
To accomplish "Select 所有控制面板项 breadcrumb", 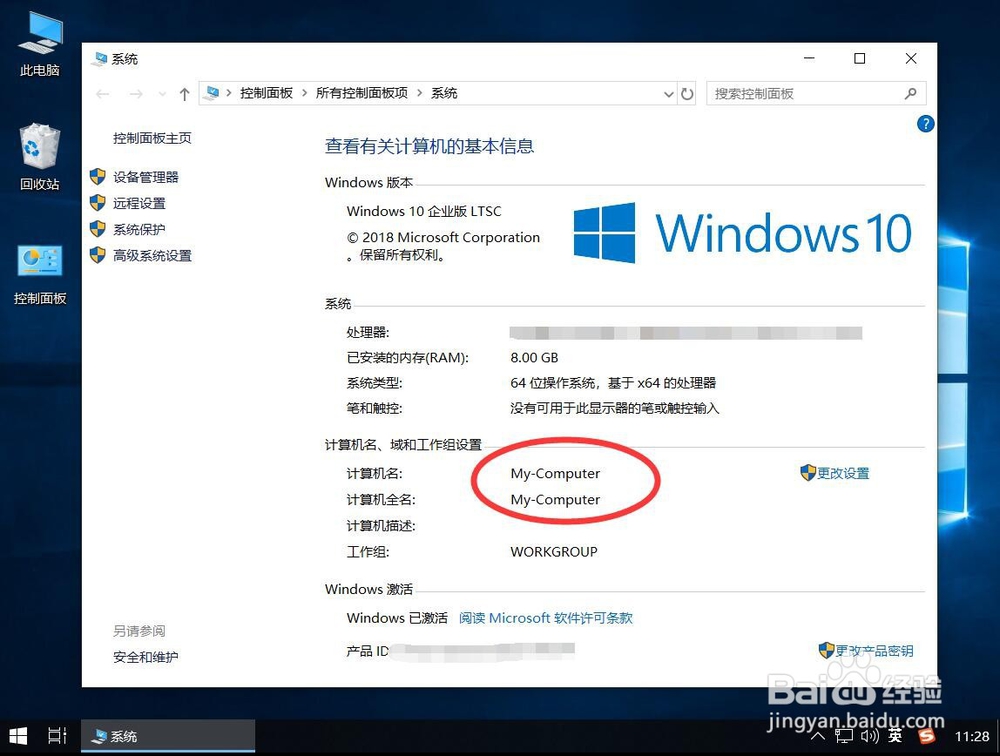I will click(x=362, y=93).
